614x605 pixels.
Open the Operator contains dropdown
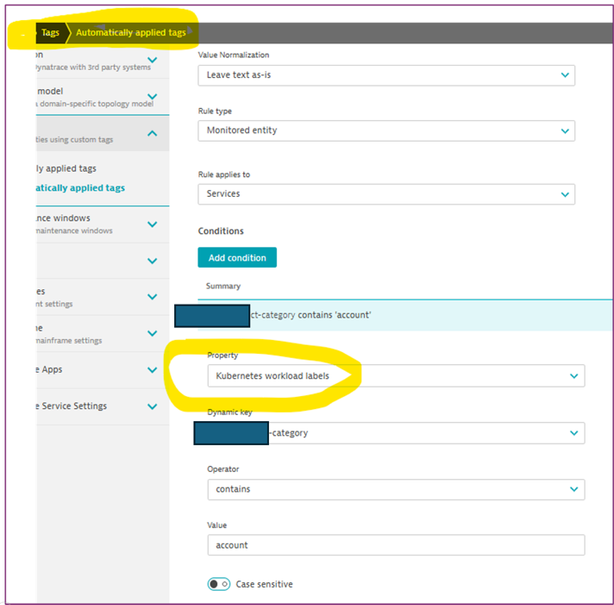[x=395, y=489]
